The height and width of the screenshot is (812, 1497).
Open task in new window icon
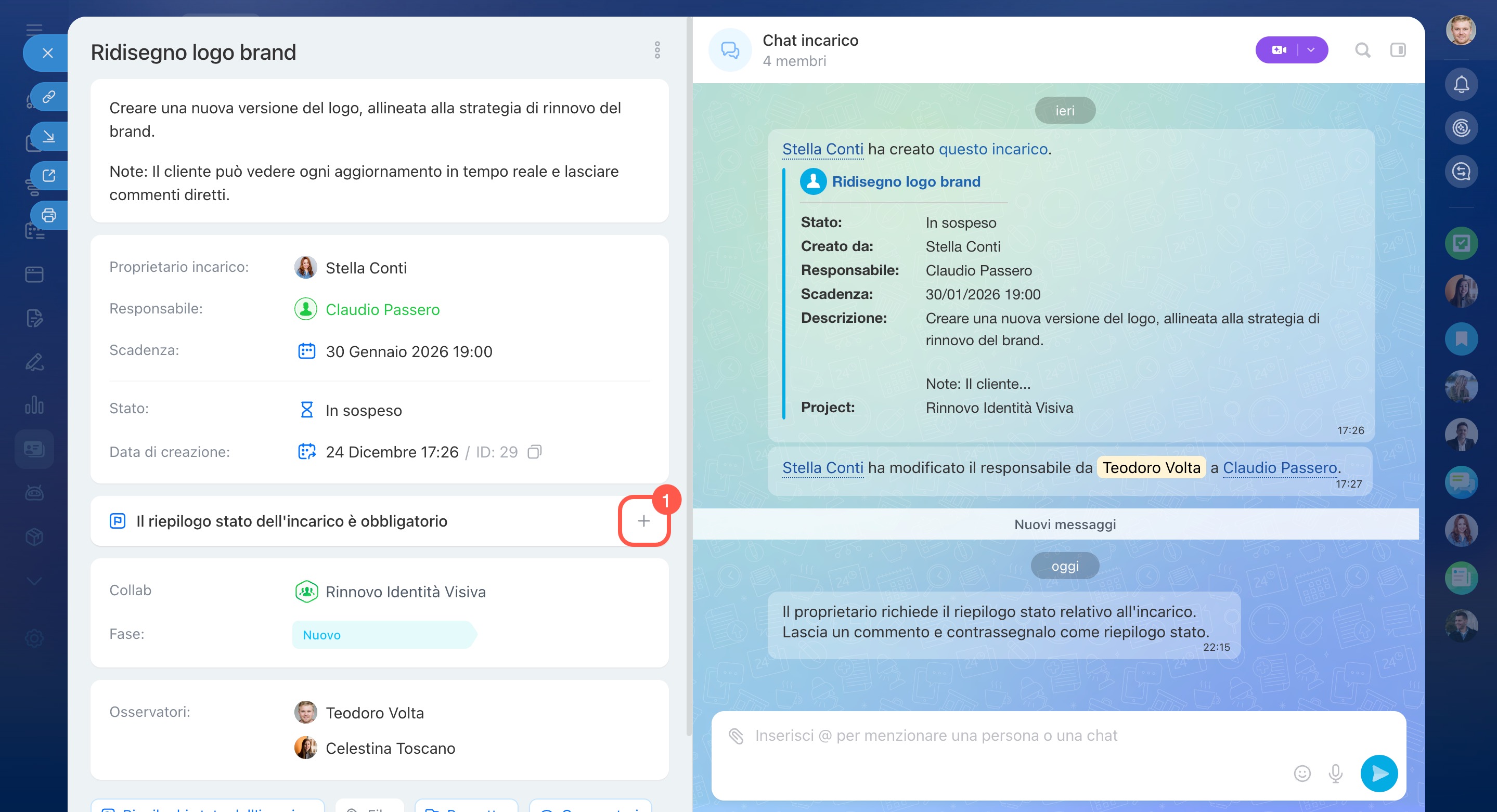coord(49,175)
